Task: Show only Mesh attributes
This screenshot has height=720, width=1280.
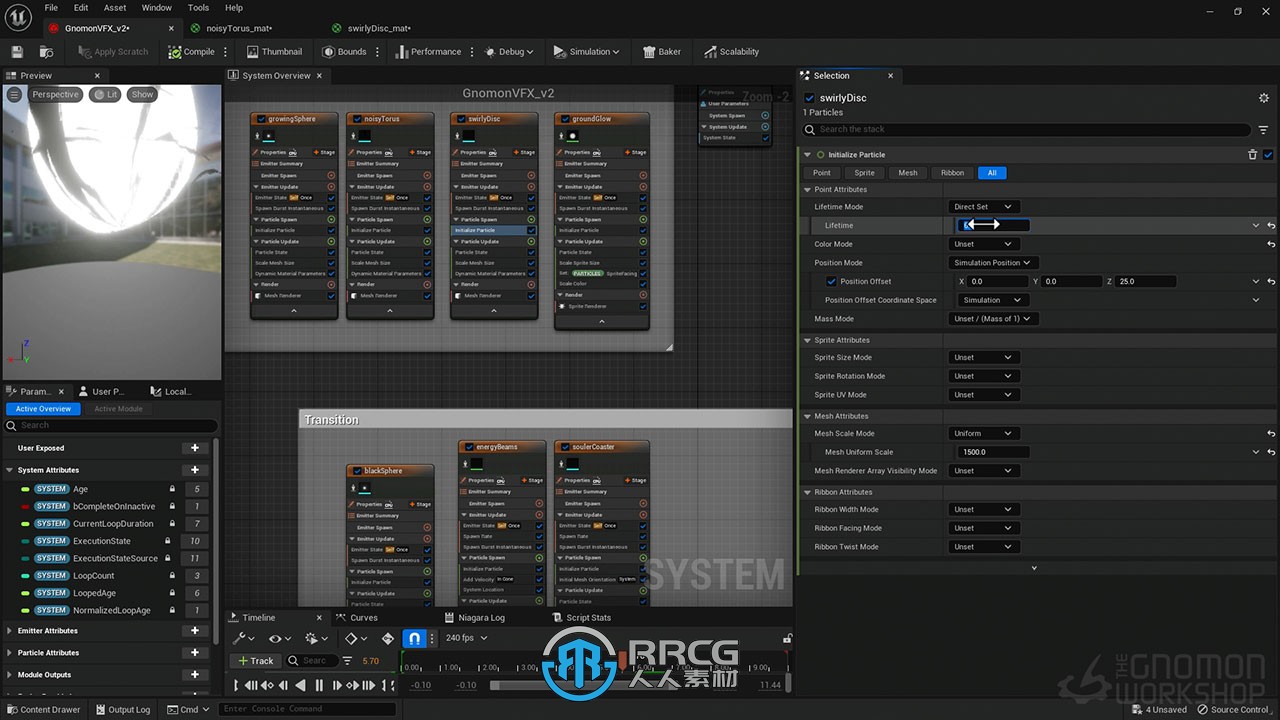Action: coord(908,173)
